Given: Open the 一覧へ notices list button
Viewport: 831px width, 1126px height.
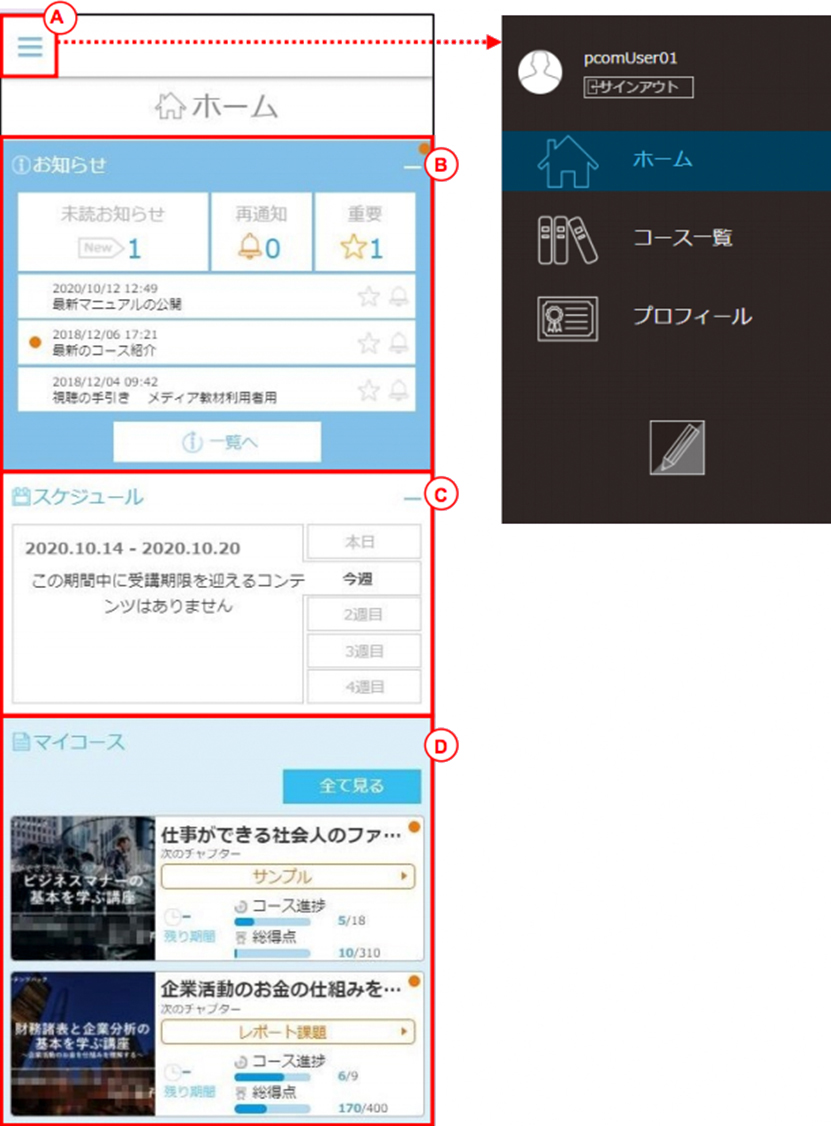Looking at the screenshot, I should [x=217, y=442].
